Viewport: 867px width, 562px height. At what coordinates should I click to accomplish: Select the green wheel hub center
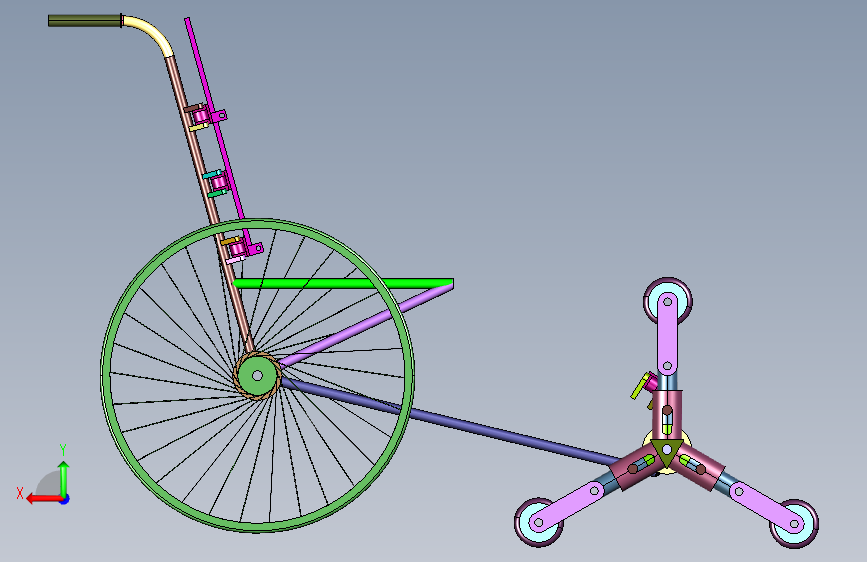(257, 376)
